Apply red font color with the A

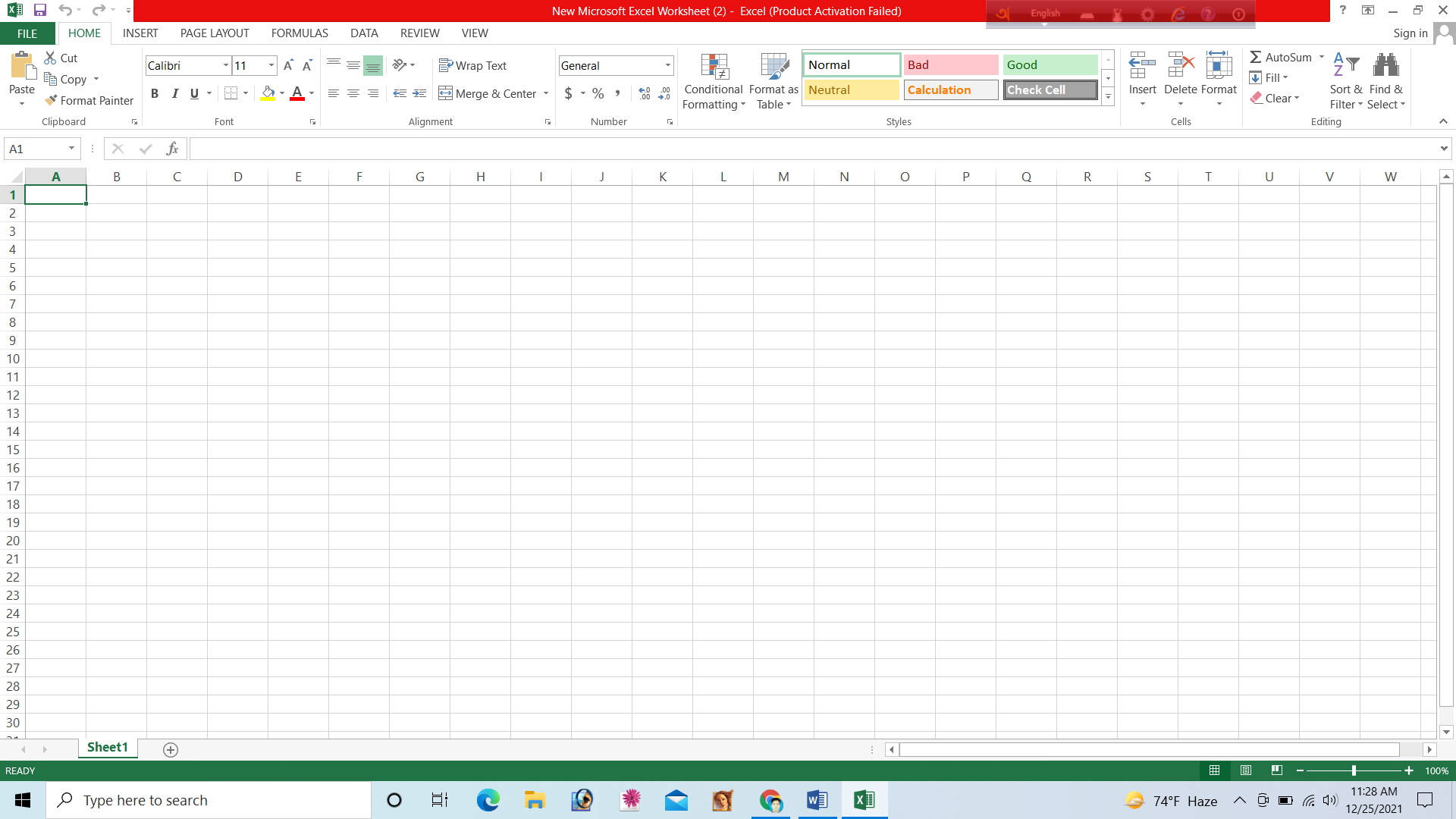click(297, 93)
